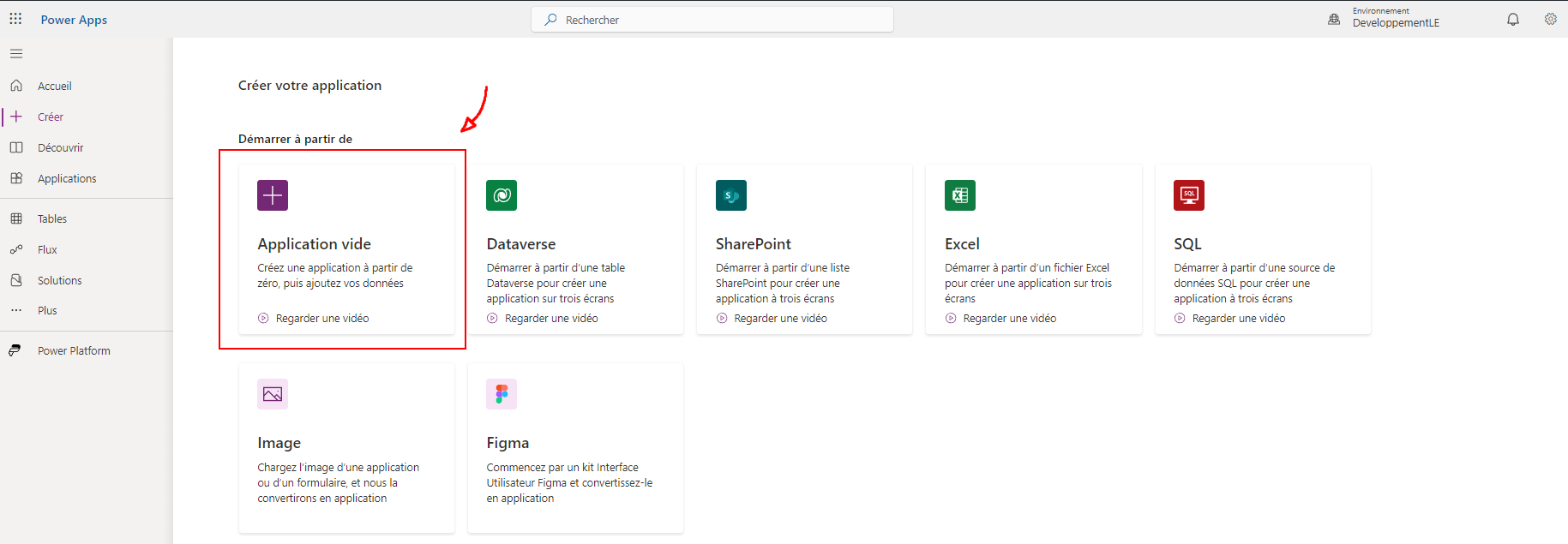Viewport: 1568px width, 544px height.
Task: Open the DeveloppementLE environment picker
Action: 1396,18
